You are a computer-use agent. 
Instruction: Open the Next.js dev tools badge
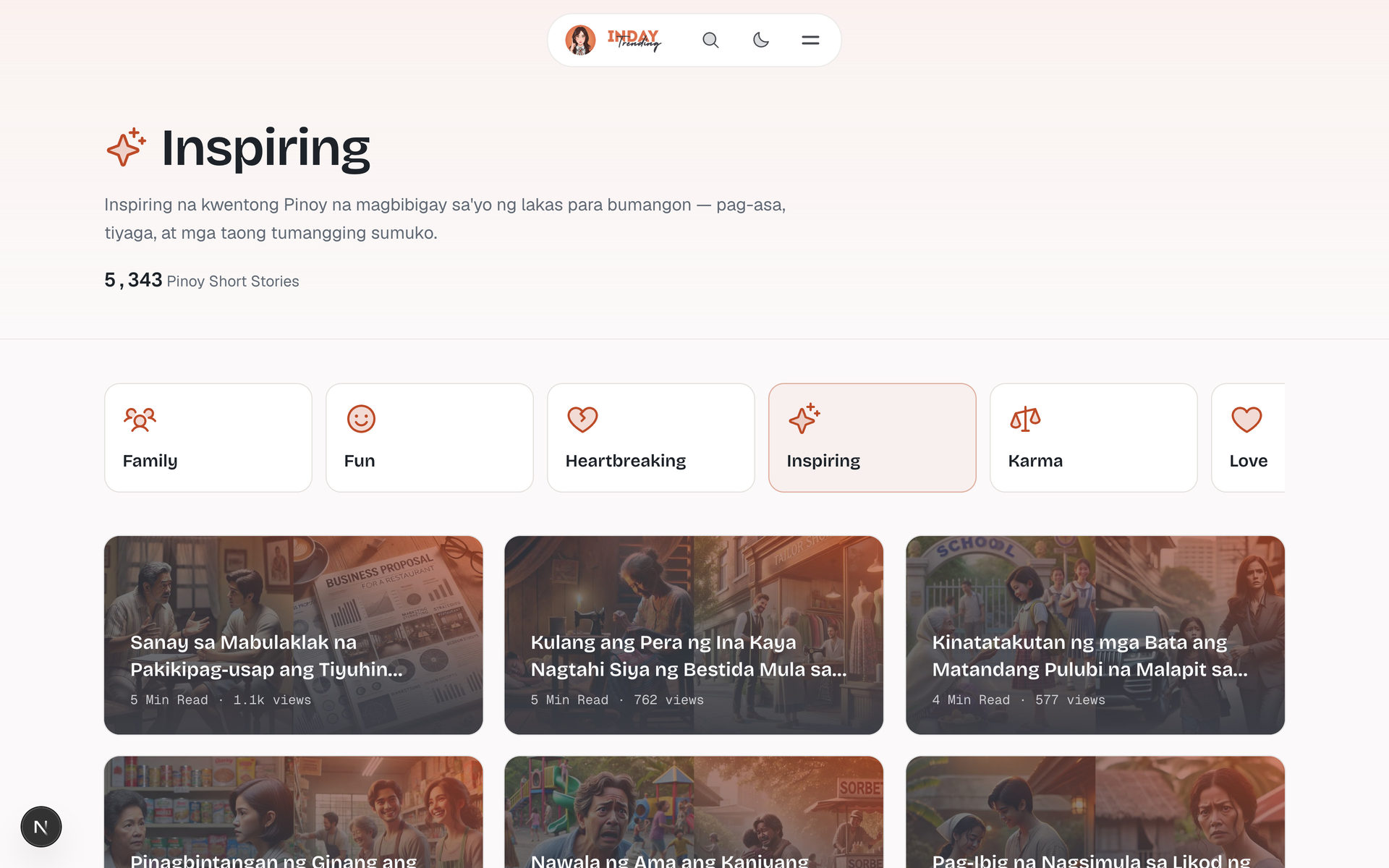pos(41,827)
